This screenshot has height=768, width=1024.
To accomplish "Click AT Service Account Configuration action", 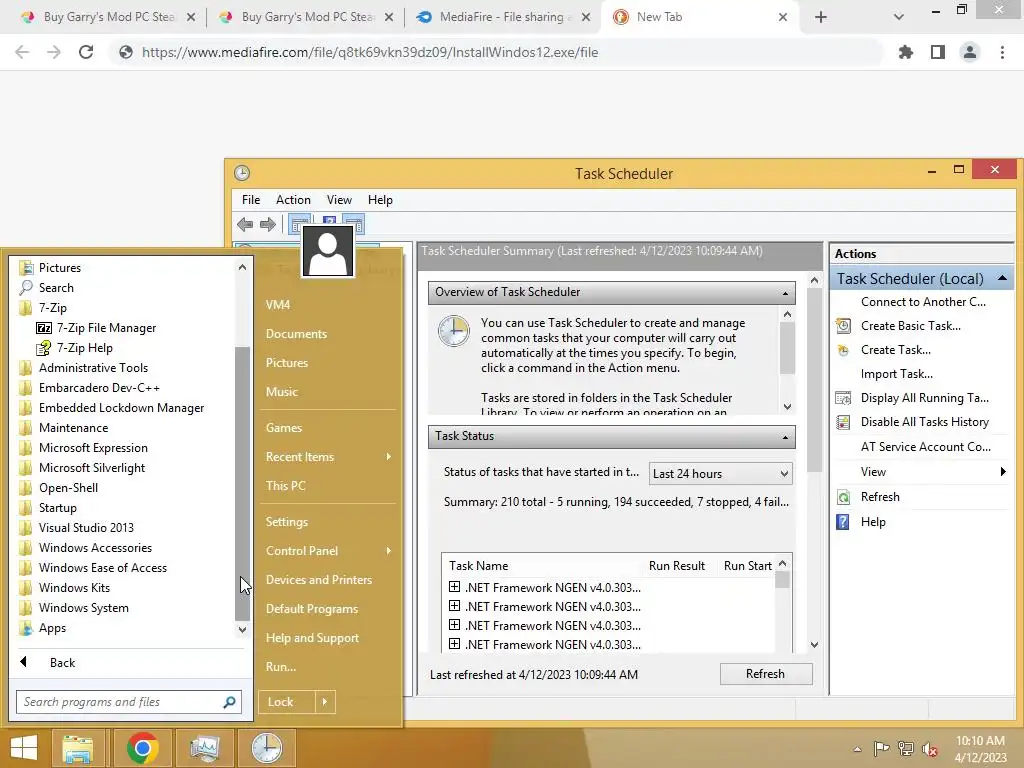I will pyautogui.click(x=925, y=447).
